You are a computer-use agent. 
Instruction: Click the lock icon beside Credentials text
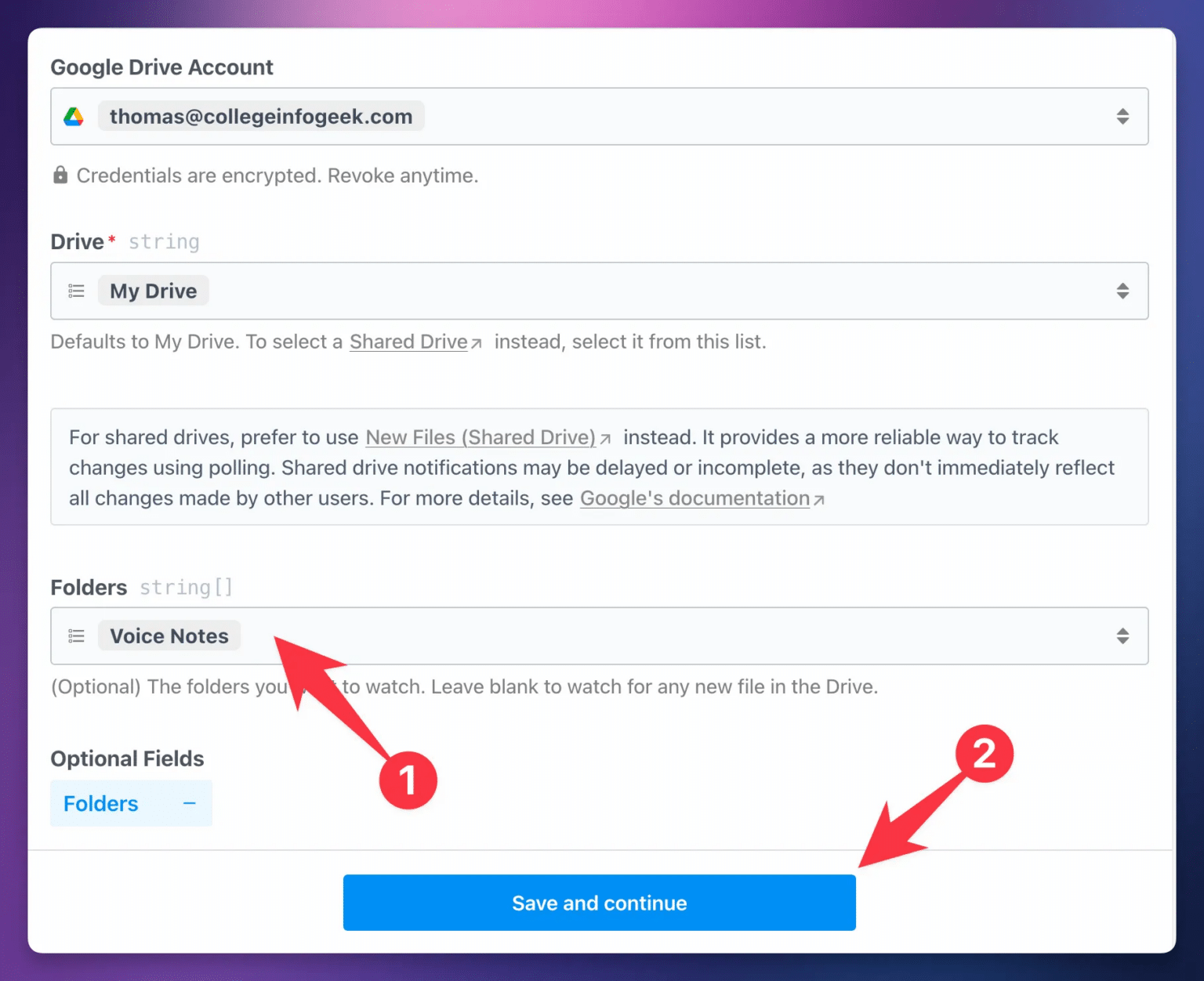[x=60, y=175]
